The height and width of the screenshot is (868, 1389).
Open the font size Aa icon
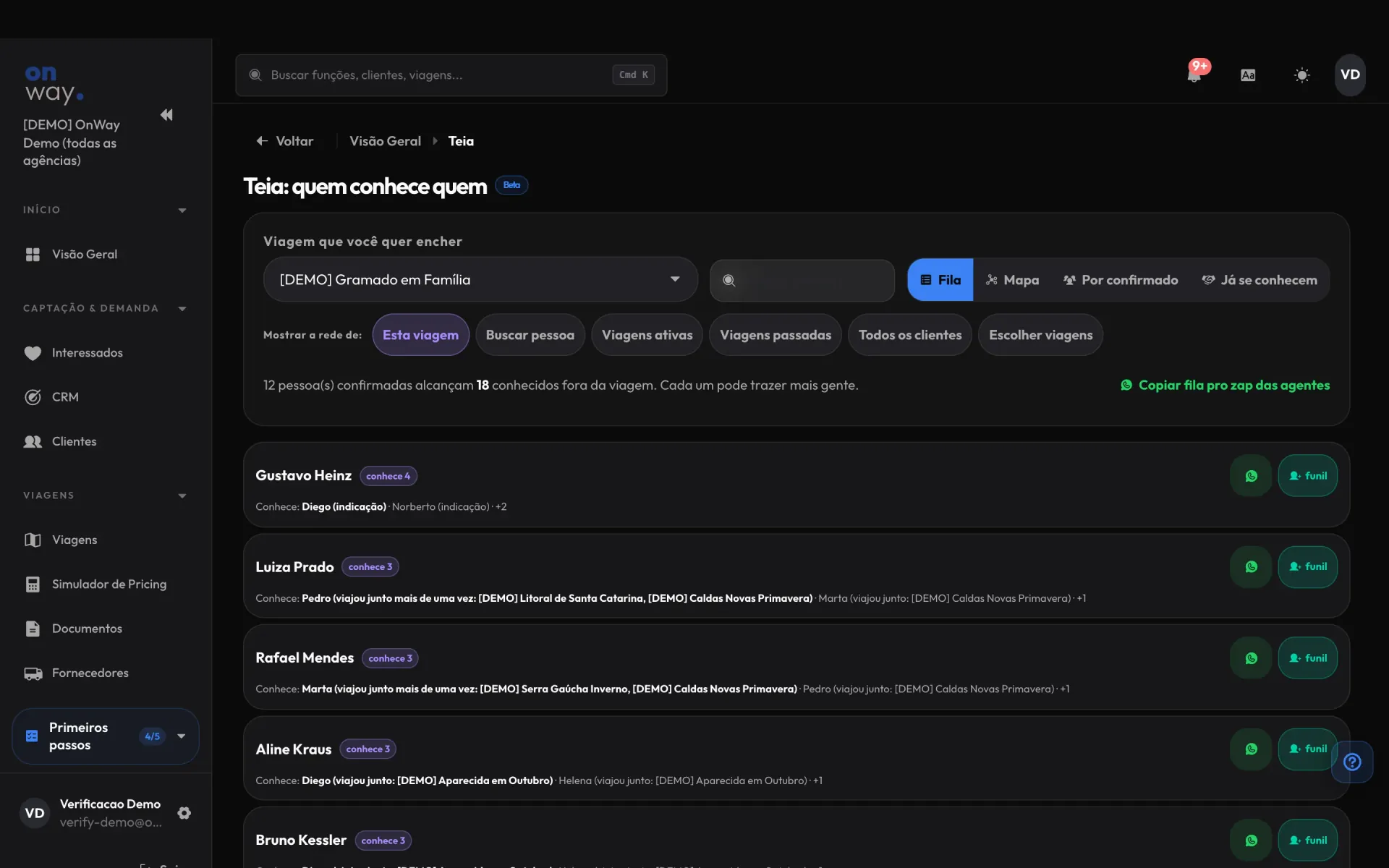1248,75
